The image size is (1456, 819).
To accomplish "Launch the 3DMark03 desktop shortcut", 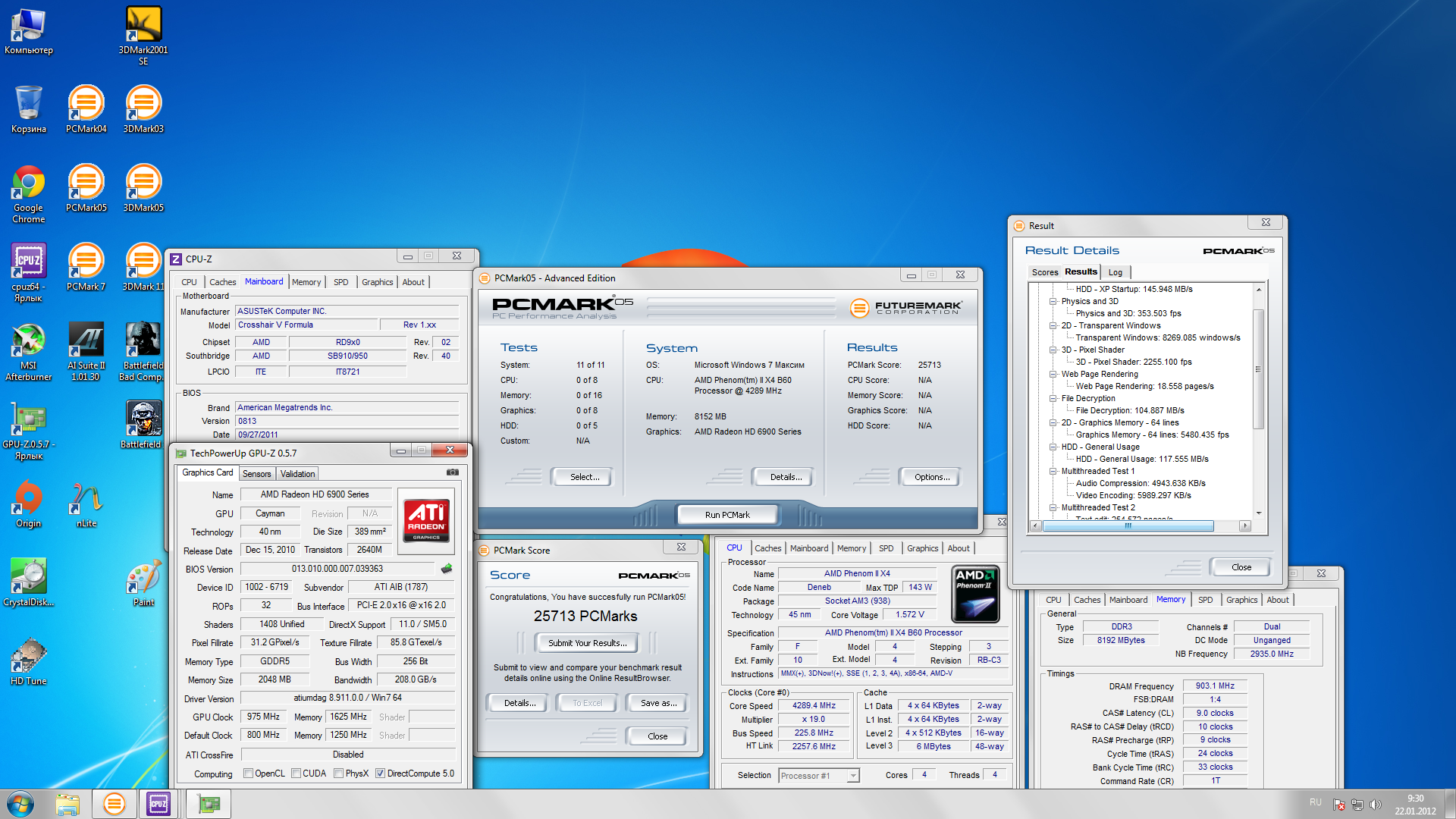I will pyautogui.click(x=143, y=109).
